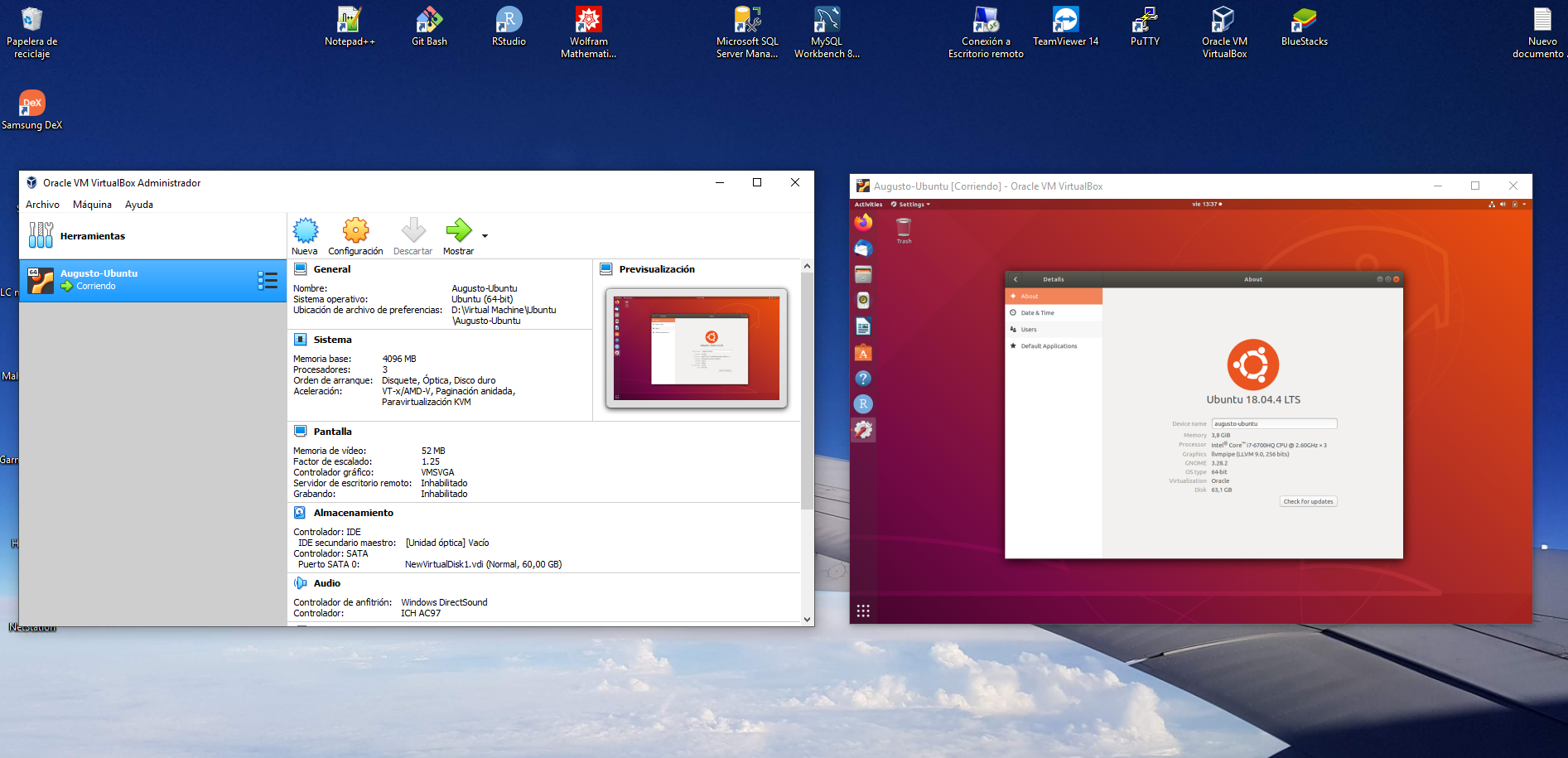
Task: Select About in Ubuntu Details sidebar
Action: (x=1054, y=296)
